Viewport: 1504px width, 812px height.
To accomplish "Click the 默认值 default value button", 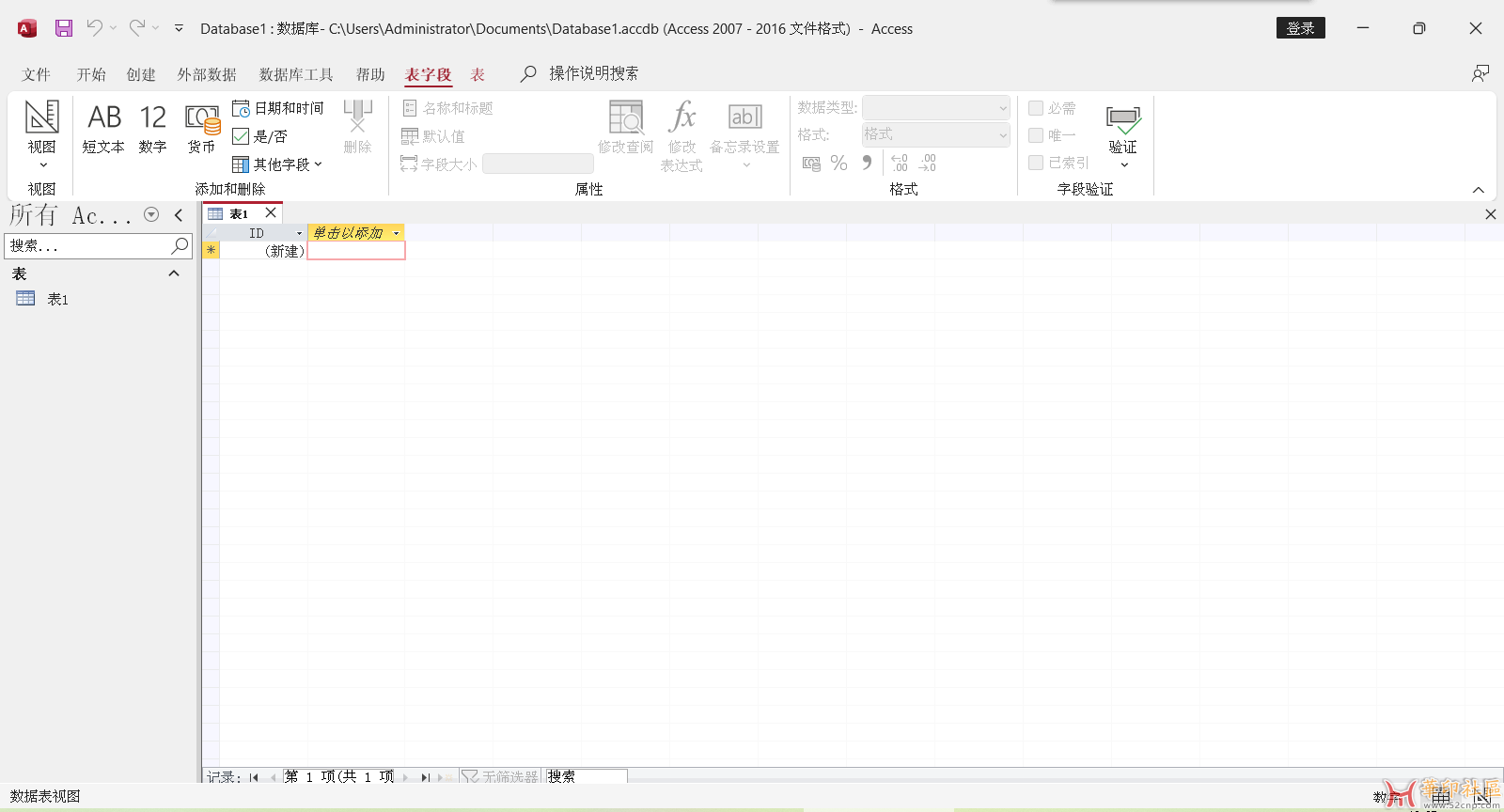I will click(433, 136).
